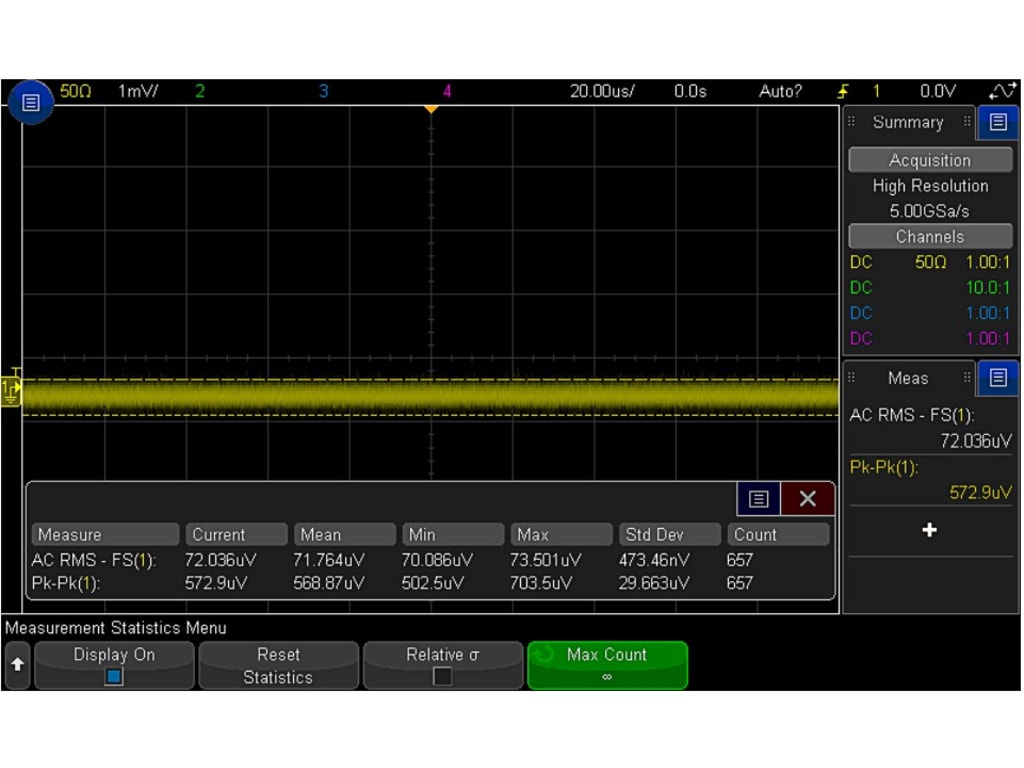This screenshot has width=1024, height=768.
Task: Tap the 71.764uV mean value
Action: (328, 560)
